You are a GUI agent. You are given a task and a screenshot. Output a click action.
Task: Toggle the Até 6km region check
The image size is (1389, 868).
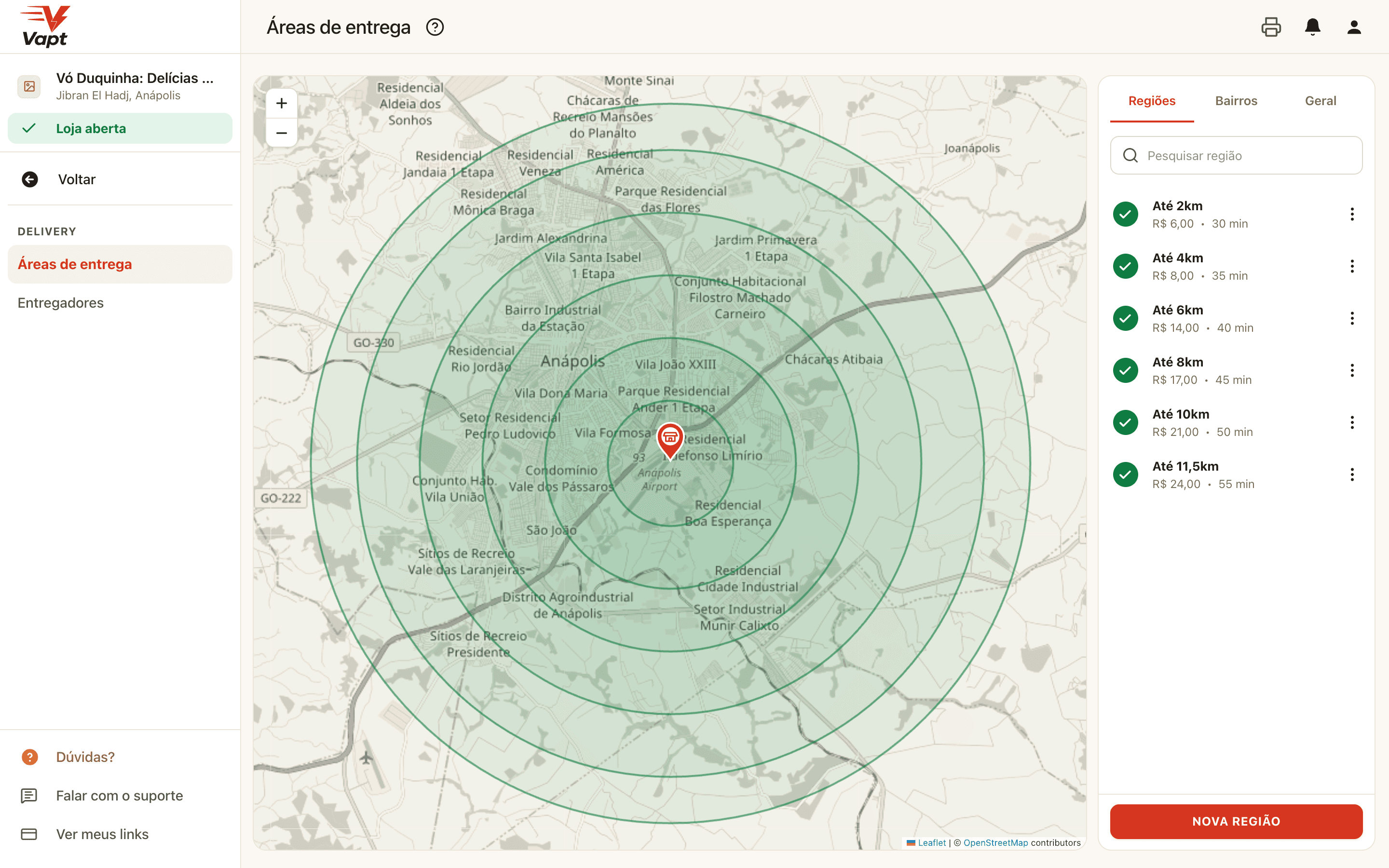(x=1126, y=319)
